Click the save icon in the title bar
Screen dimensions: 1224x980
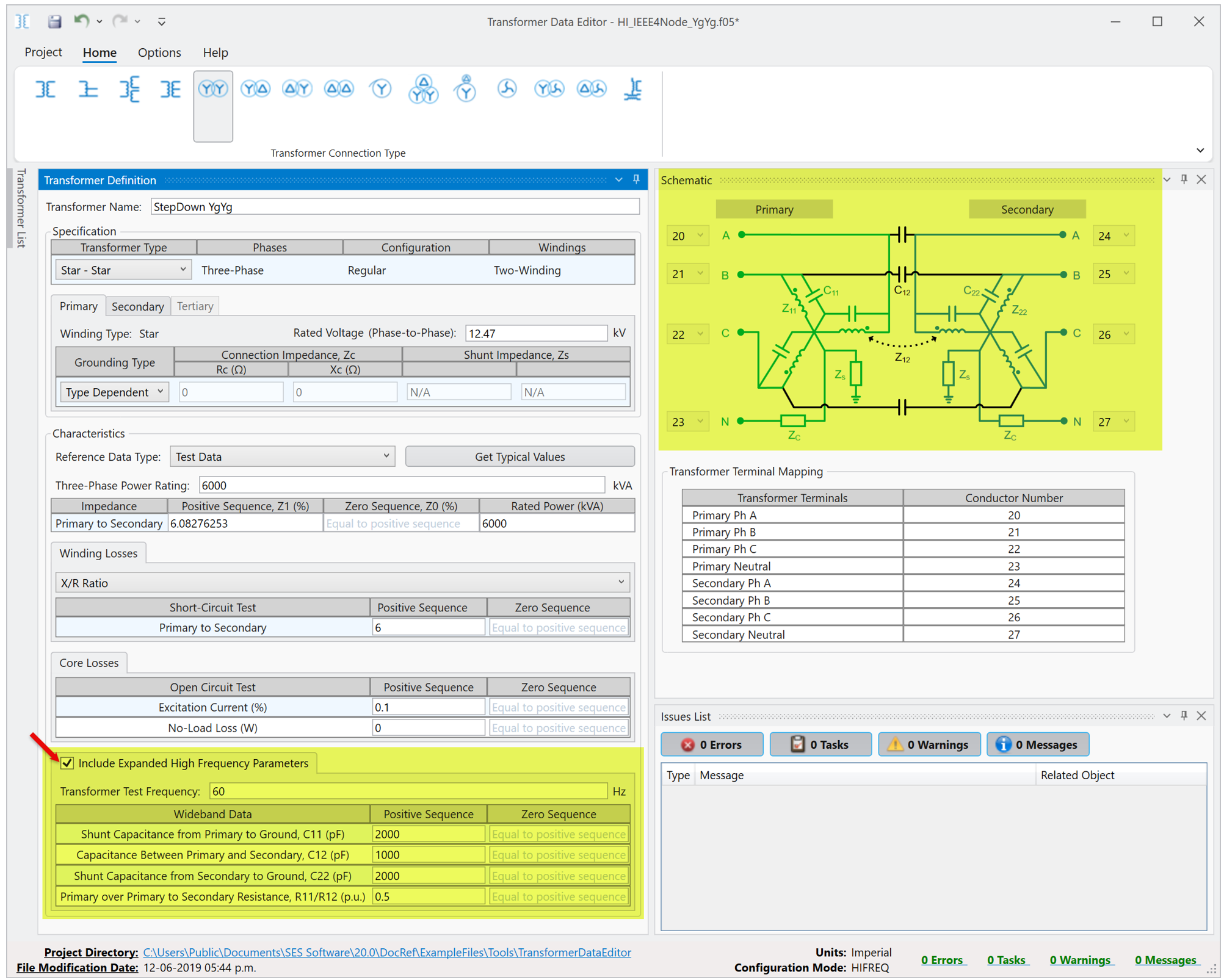[54, 22]
